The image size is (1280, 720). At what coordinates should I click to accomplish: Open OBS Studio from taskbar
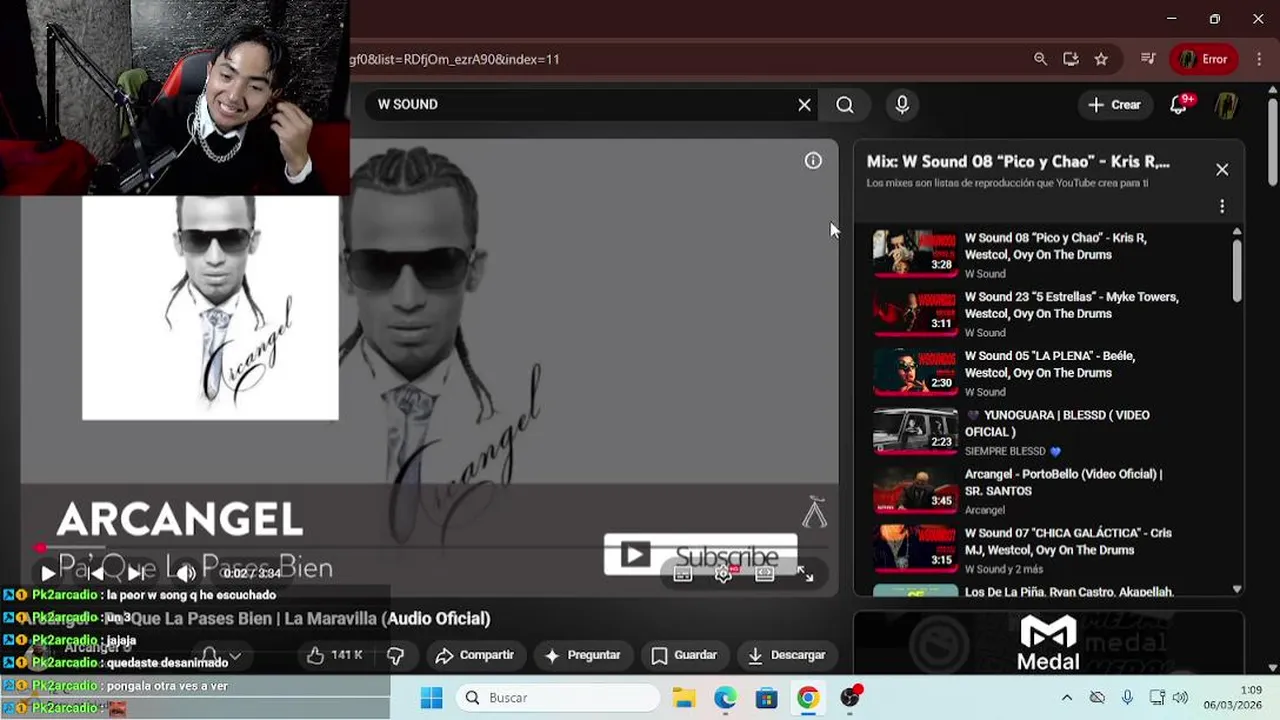[850, 698]
